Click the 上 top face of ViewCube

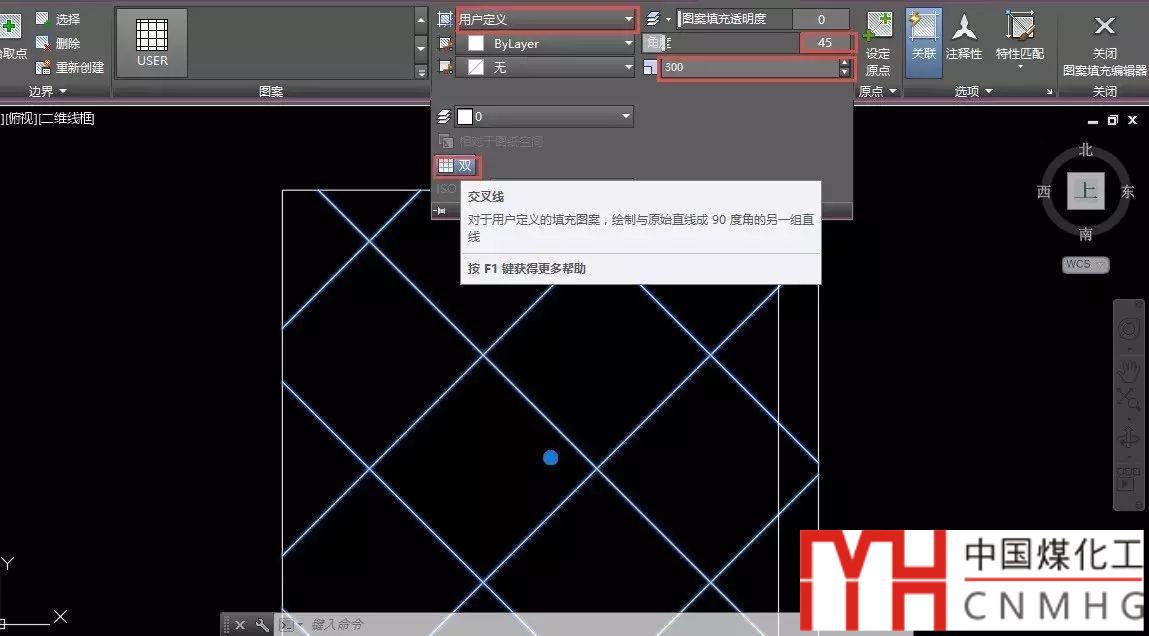[x=1085, y=192]
